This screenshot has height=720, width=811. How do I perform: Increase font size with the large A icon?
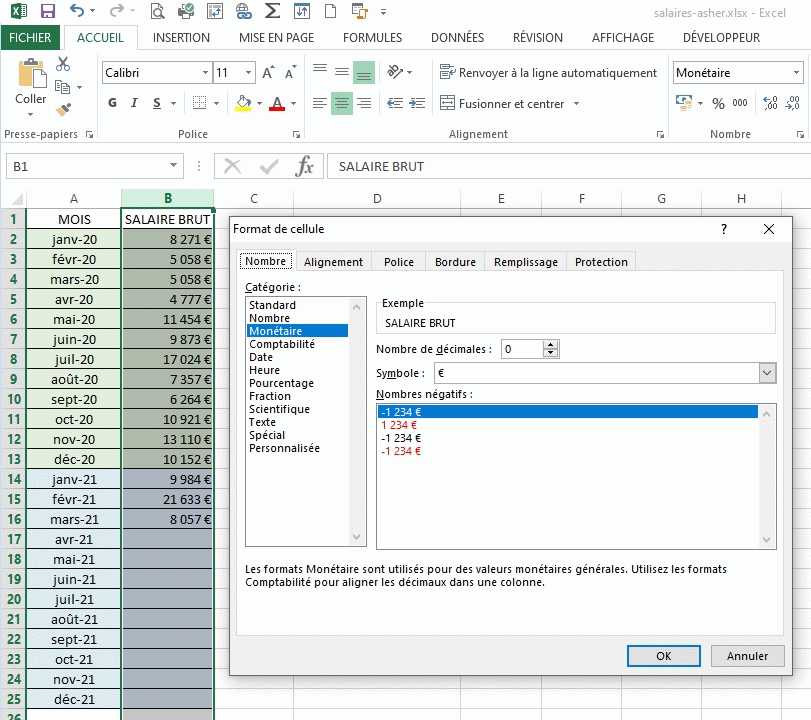tap(268, 73)
